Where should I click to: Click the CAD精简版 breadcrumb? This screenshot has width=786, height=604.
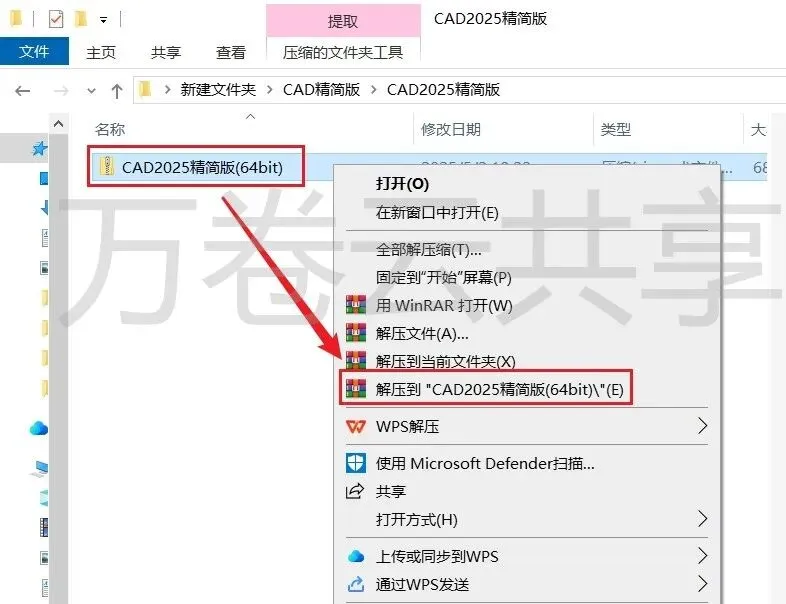point(321,90)
